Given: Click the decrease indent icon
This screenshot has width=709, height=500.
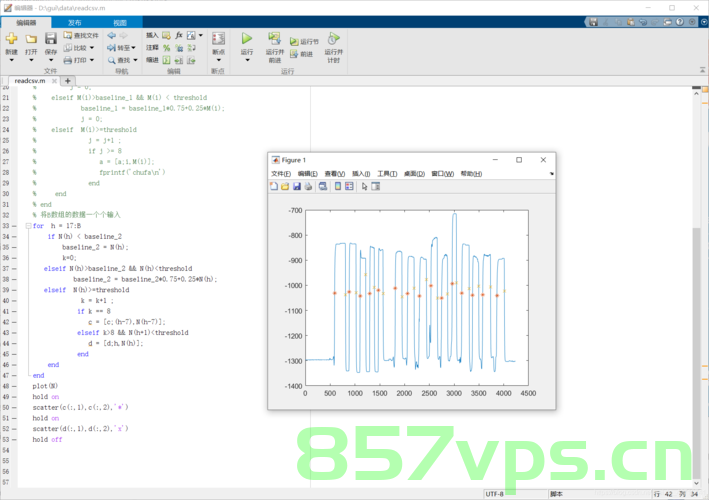Looking at the screenshot, I should [x=191, y=60].
